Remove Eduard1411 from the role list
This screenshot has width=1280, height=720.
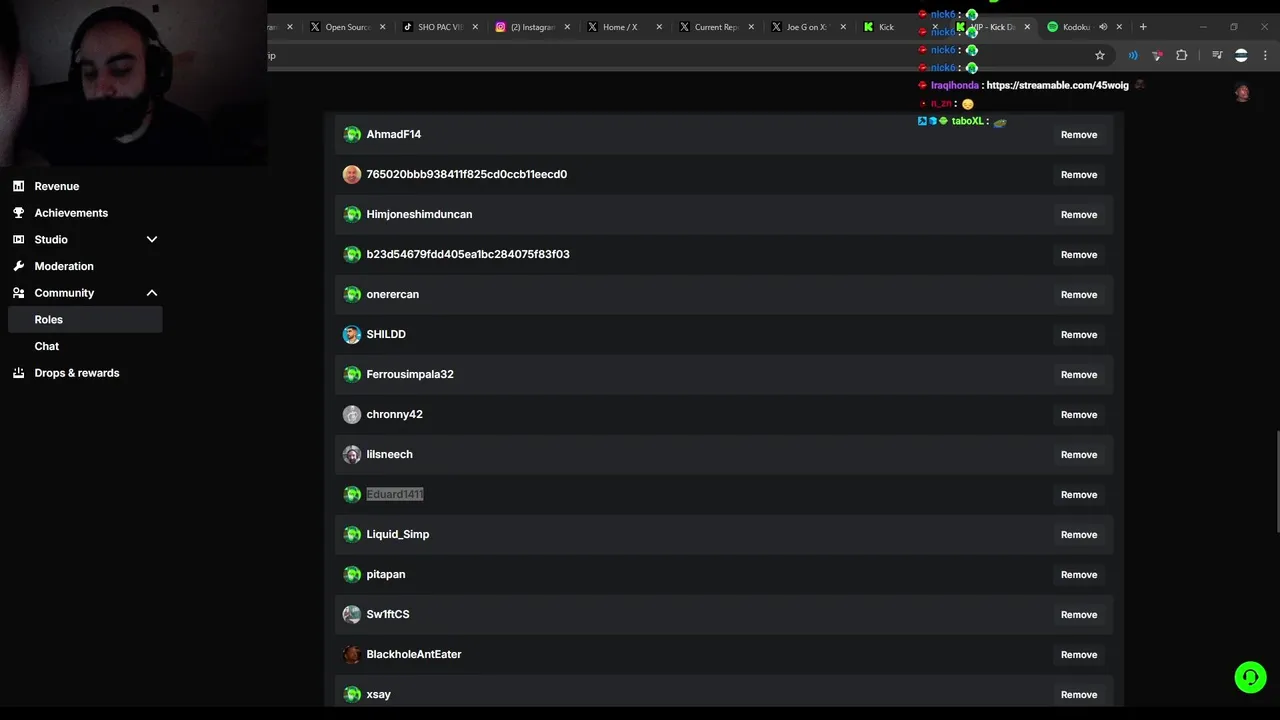point(1078,495)
